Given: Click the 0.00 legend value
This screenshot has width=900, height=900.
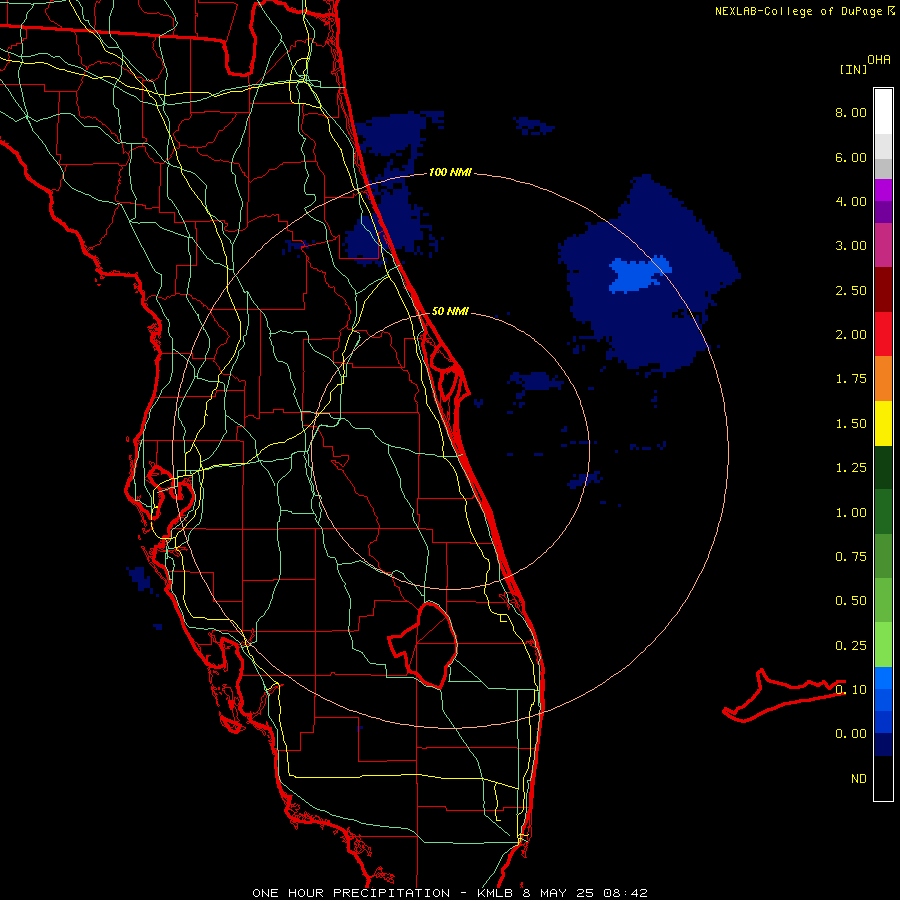Looking at the screenshot, I should (851, 734).
